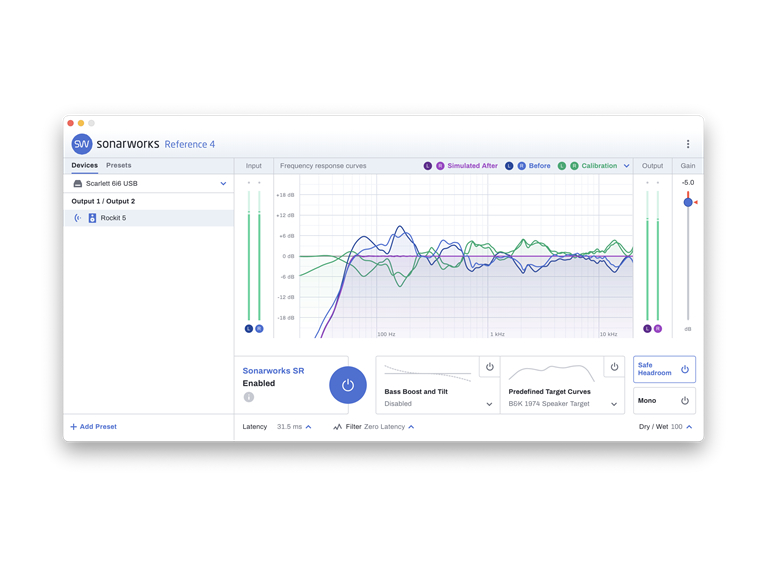Click the Gain slider handle
The height and width of the screenshot is (576, 768).
click(688, 202)
